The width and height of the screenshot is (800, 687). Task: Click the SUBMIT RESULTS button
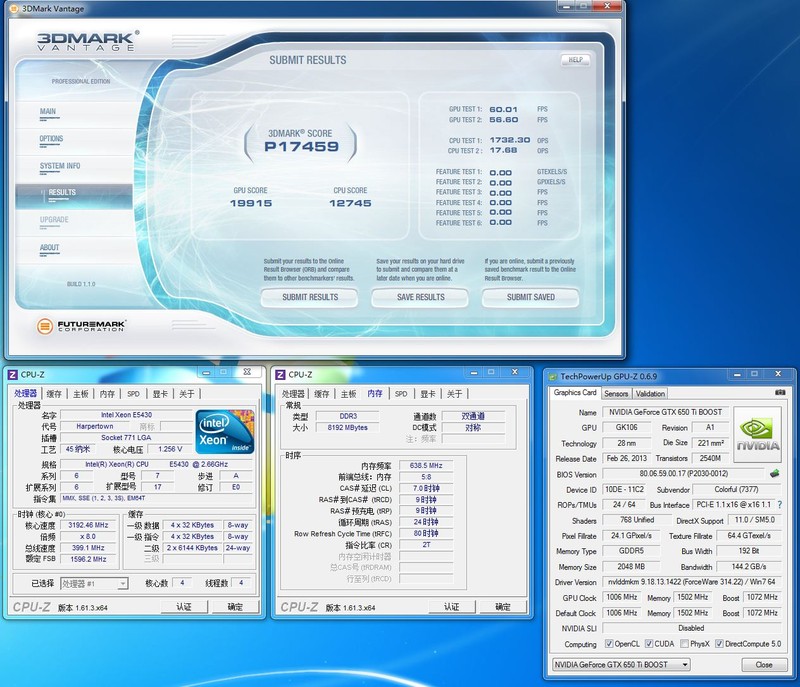tap(310, 297)
